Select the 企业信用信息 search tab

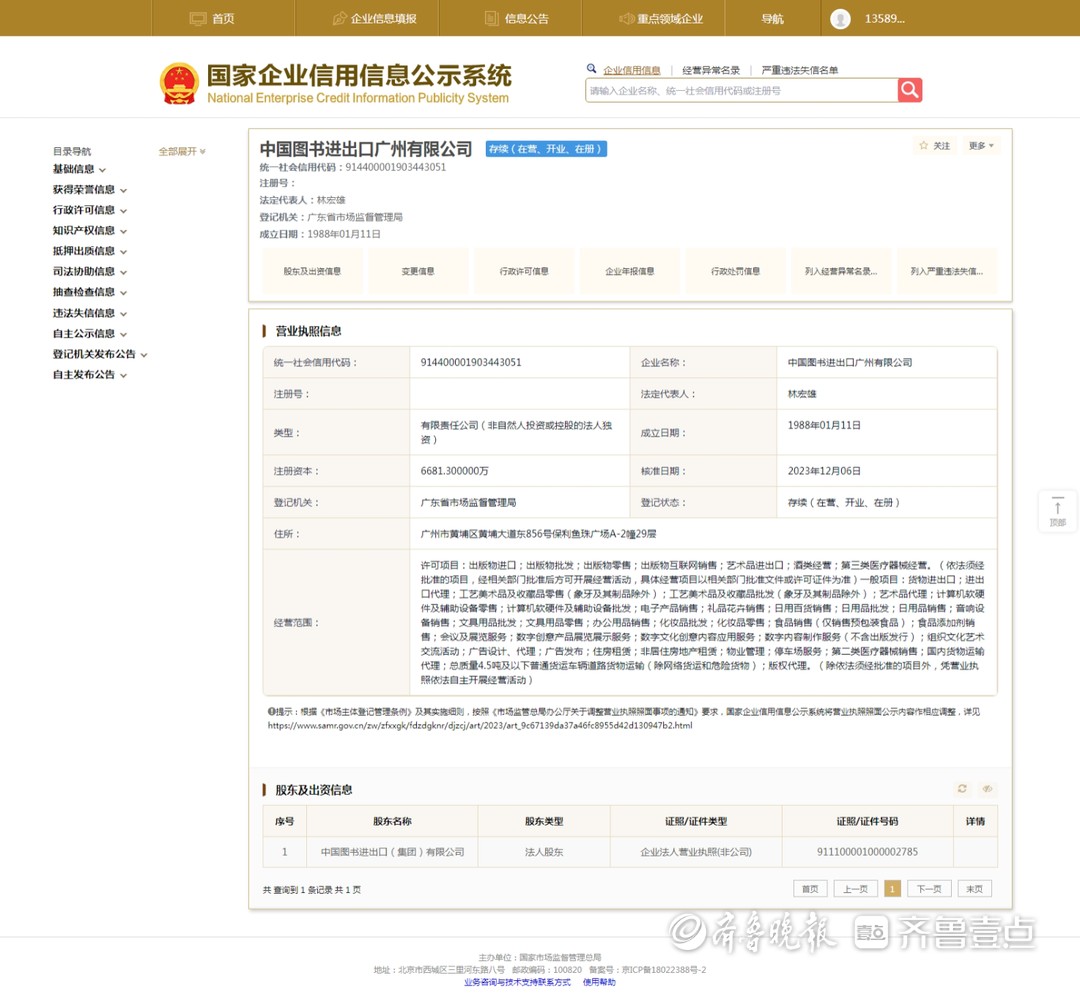point(632,70)
